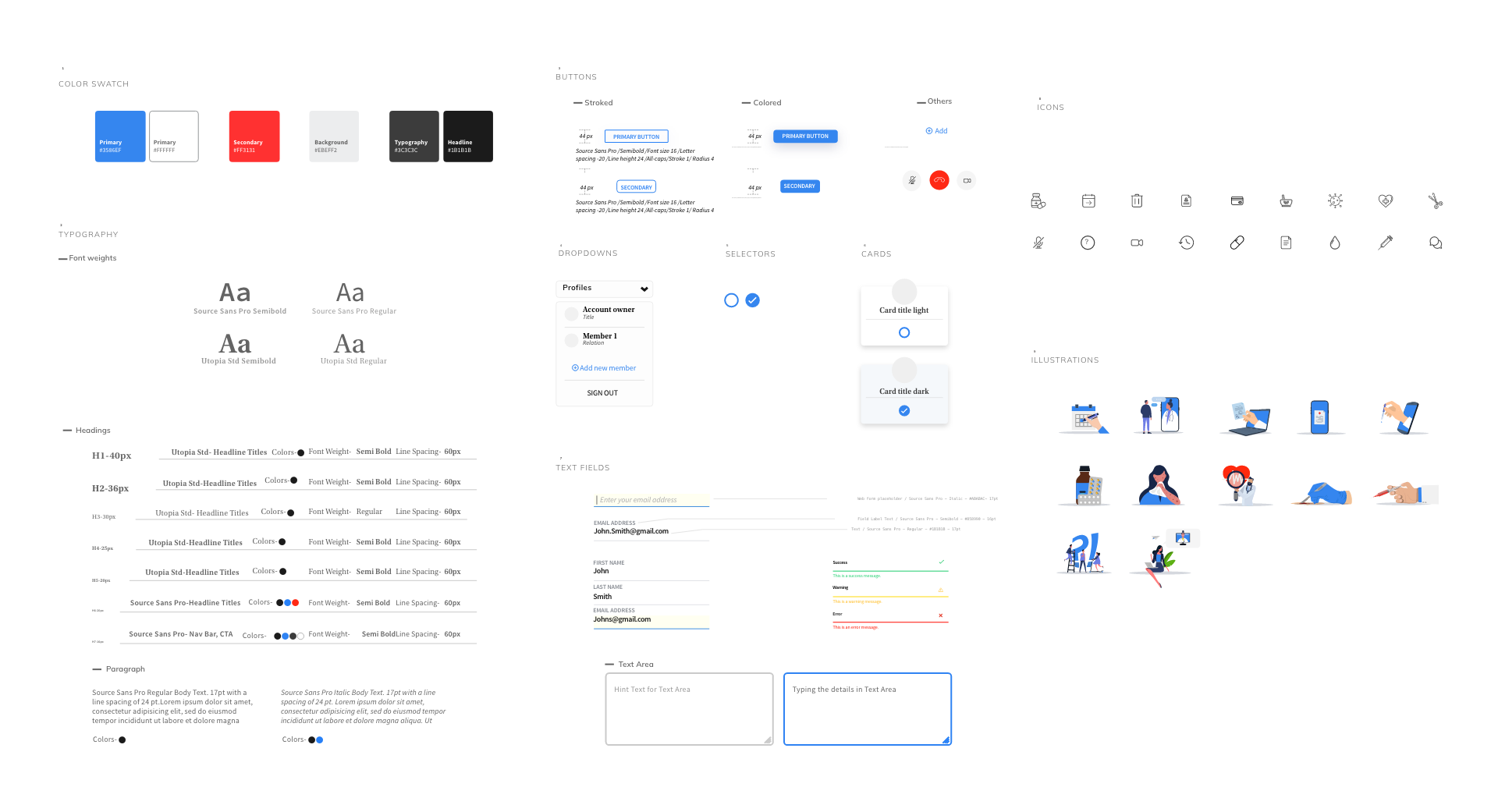Click the red error X icon
The image size is (1498, 812).
pyautogui.click(x=941, y=615)
